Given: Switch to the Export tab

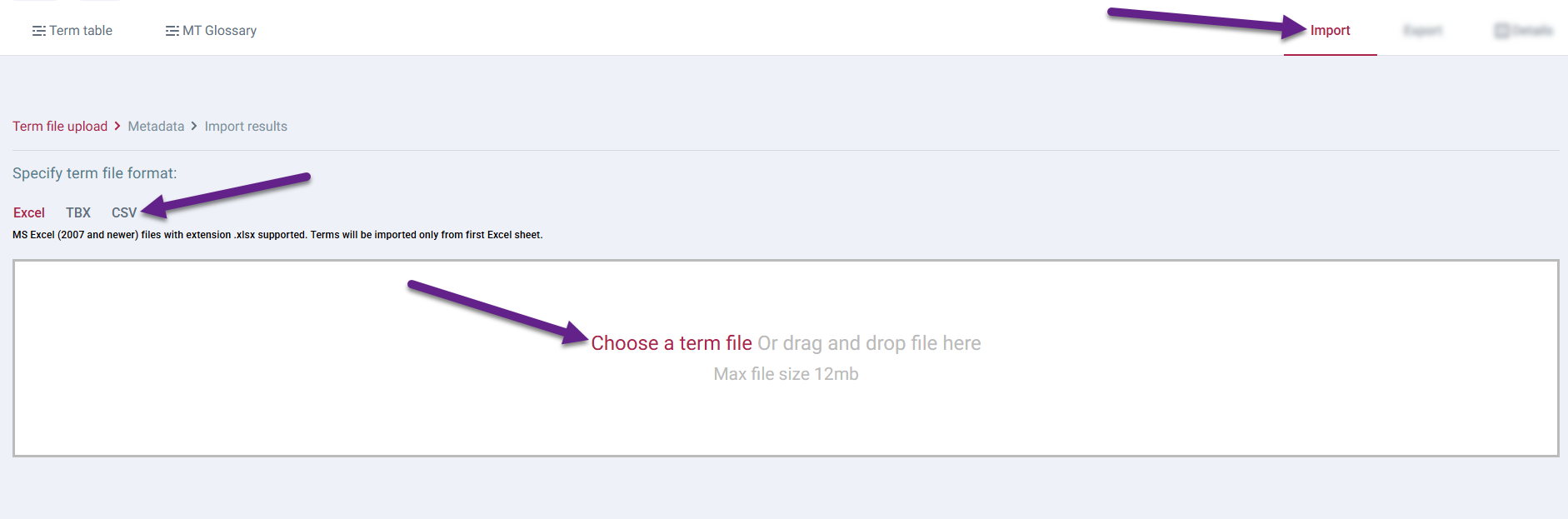Looking at the screenshot, I should click(x=1422, y=30).
